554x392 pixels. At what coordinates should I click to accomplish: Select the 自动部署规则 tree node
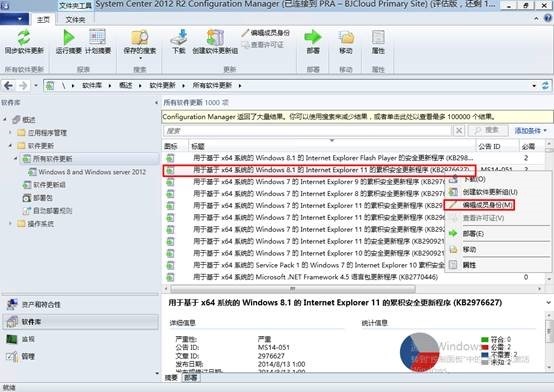point(47,211)
